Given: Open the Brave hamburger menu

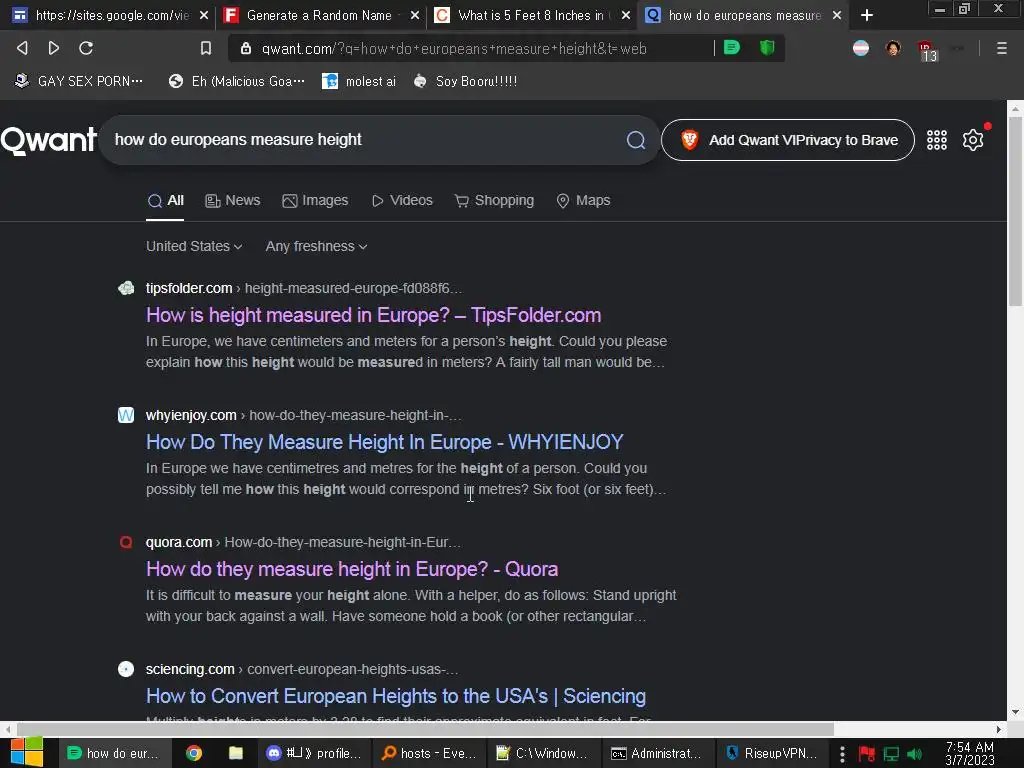Looking at the screenshot, I should pyautogui.click(x=1001, y=48).
